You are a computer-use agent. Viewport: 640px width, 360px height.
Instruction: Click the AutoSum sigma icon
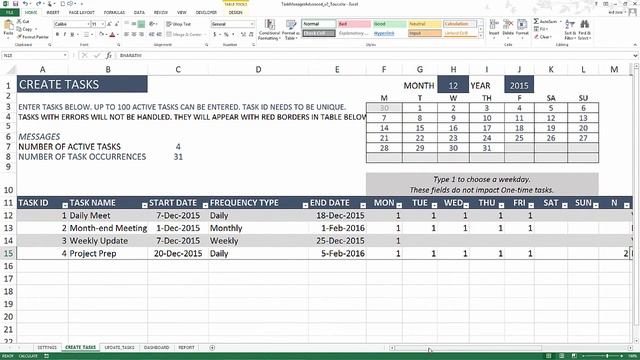(x=536, y=21)
